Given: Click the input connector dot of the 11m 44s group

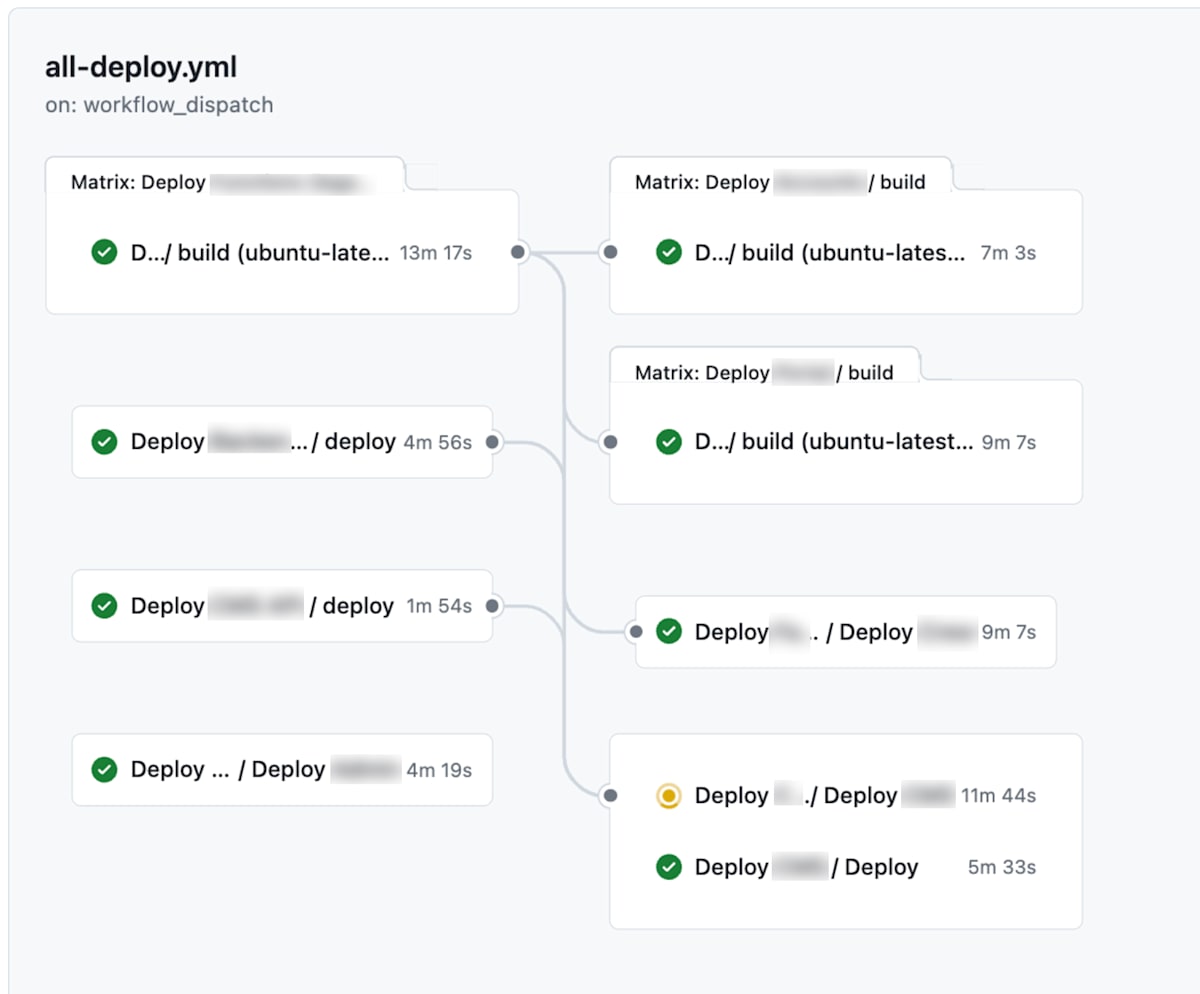Looking at the screenshot, I should tap(610, 796).
